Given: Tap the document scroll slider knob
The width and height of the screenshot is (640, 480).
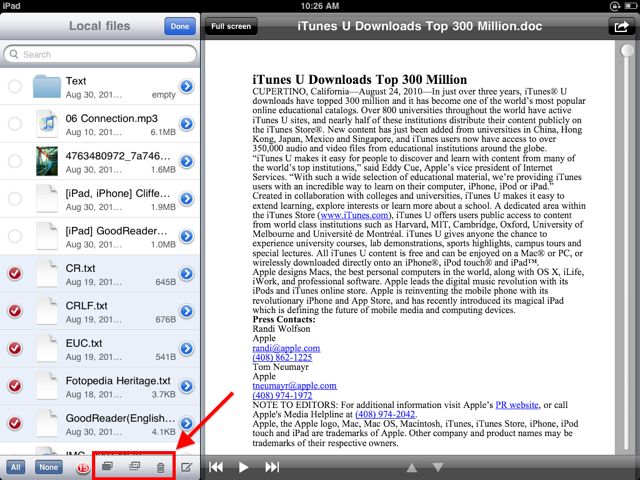Looking at the screenshot, I should [627, 51].
